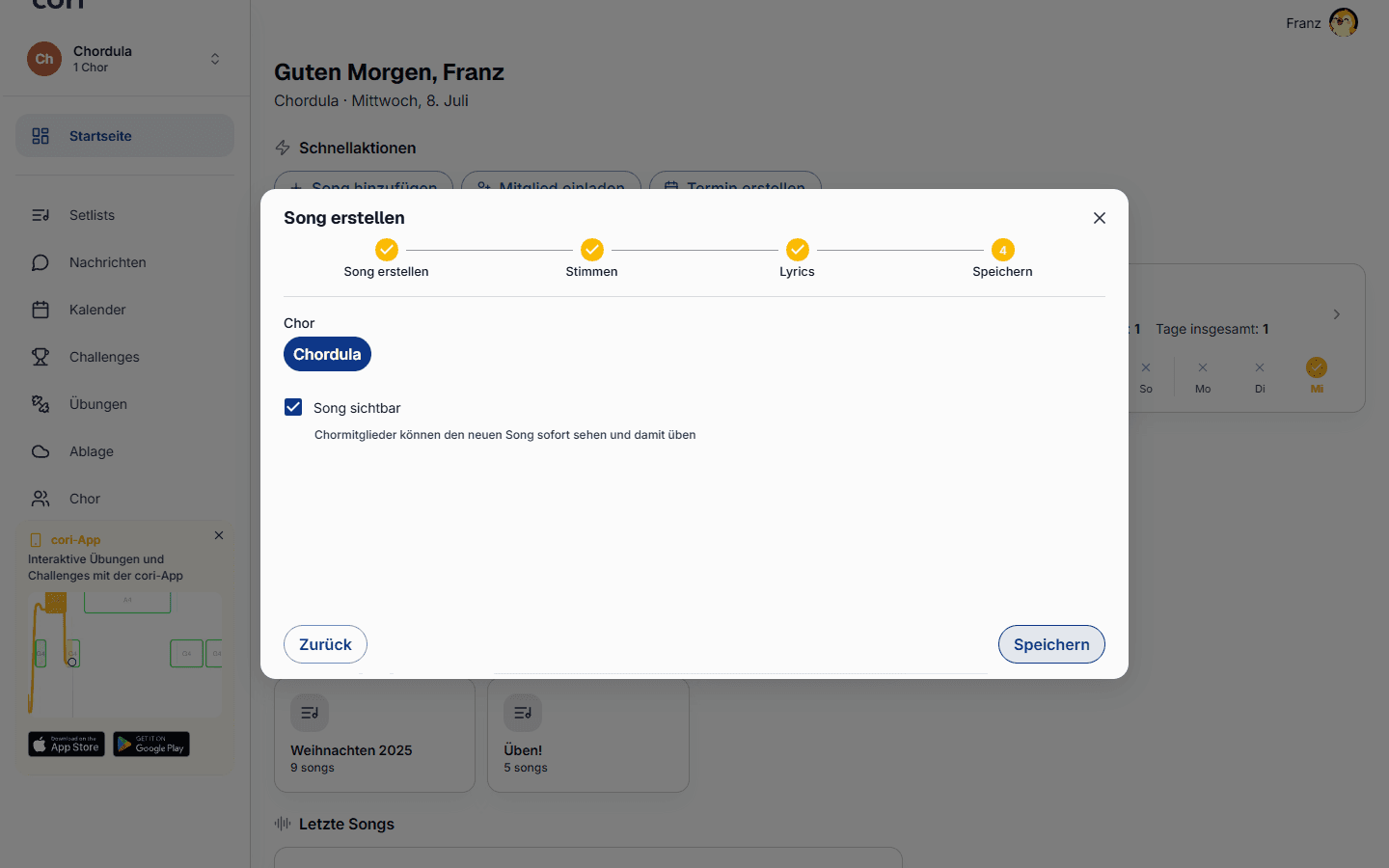
Task: Click the Üben! setlist icon
Action: click(523, 713)
